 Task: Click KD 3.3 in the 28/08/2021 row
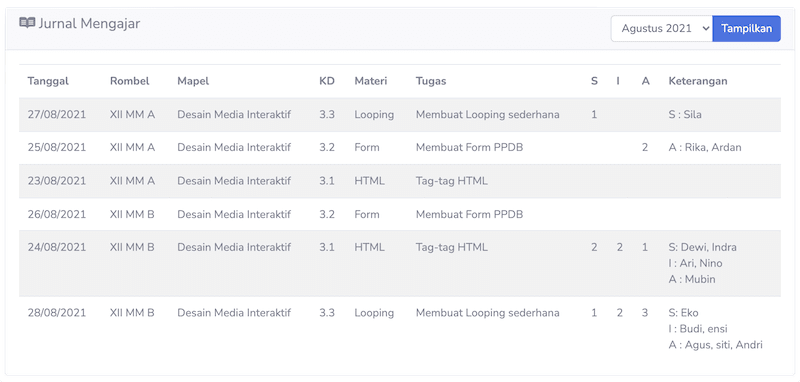(327, 313)
